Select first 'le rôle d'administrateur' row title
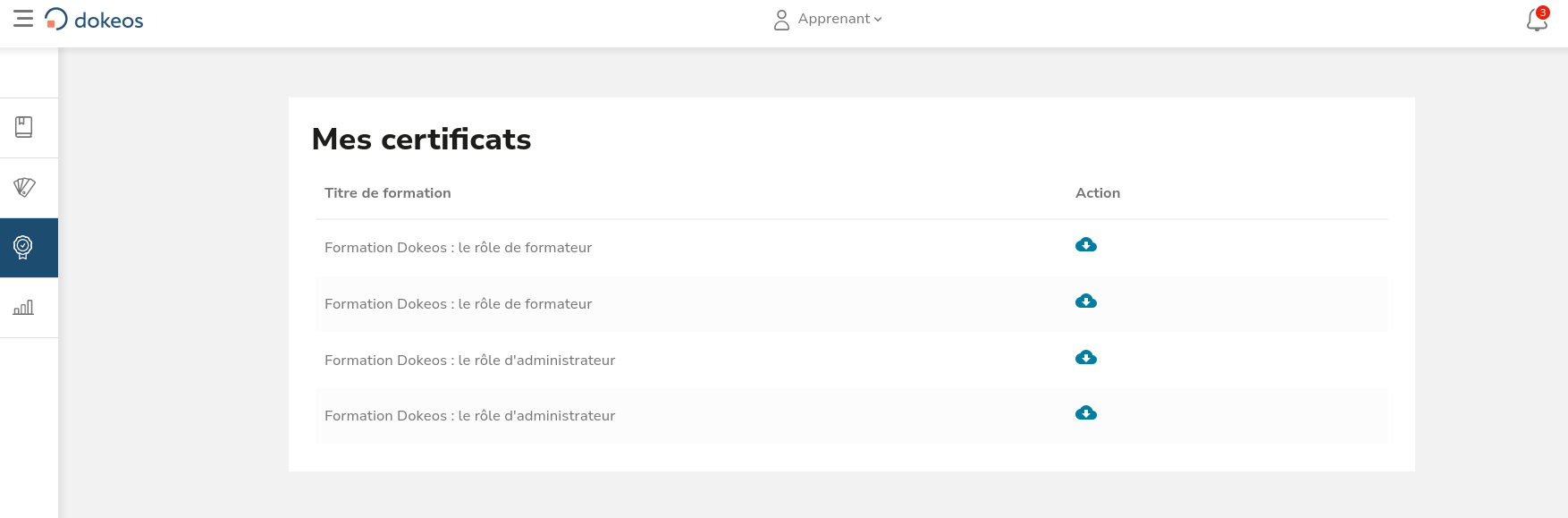The image size is (1568, 518). point(469,361)
